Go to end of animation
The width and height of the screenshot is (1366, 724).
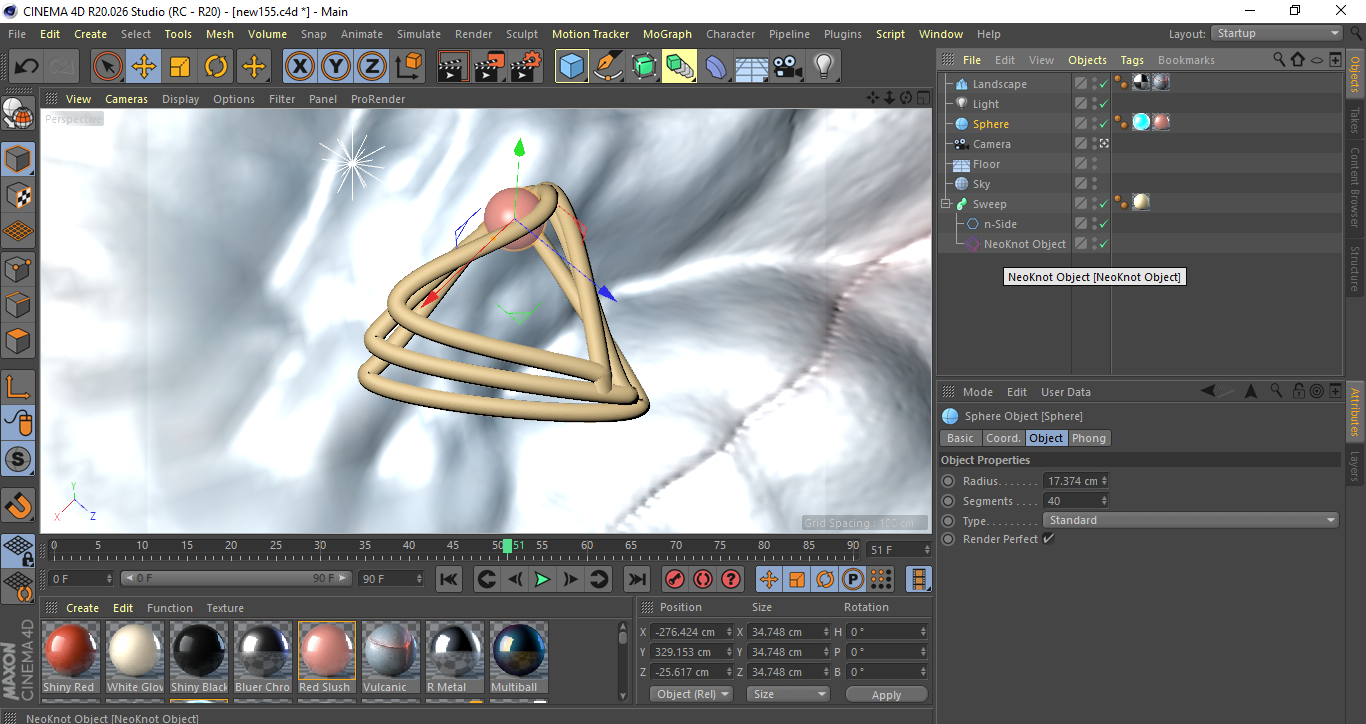coord(636,579)
